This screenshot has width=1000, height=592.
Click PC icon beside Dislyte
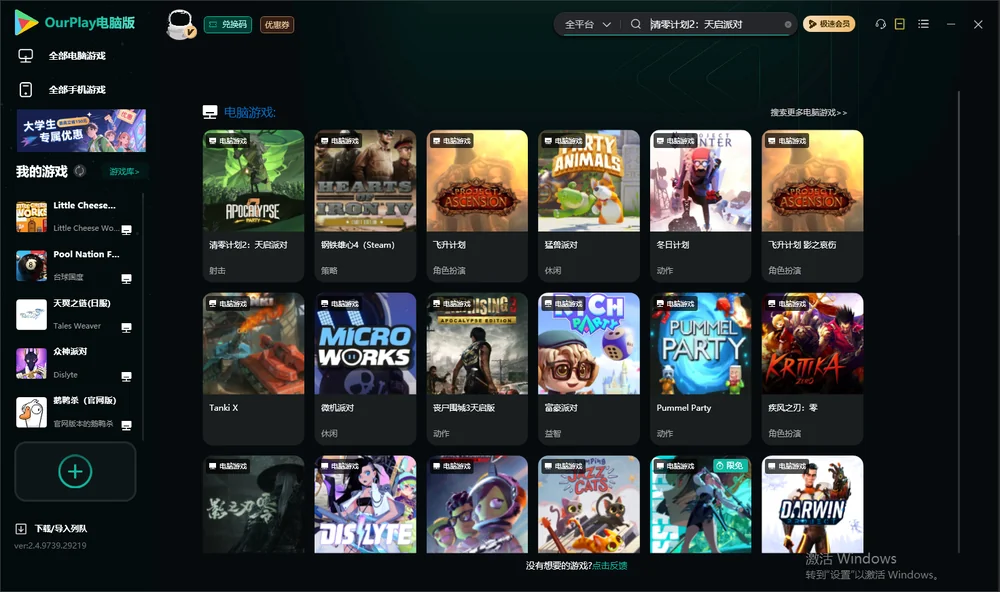click(x=126, y=376)
